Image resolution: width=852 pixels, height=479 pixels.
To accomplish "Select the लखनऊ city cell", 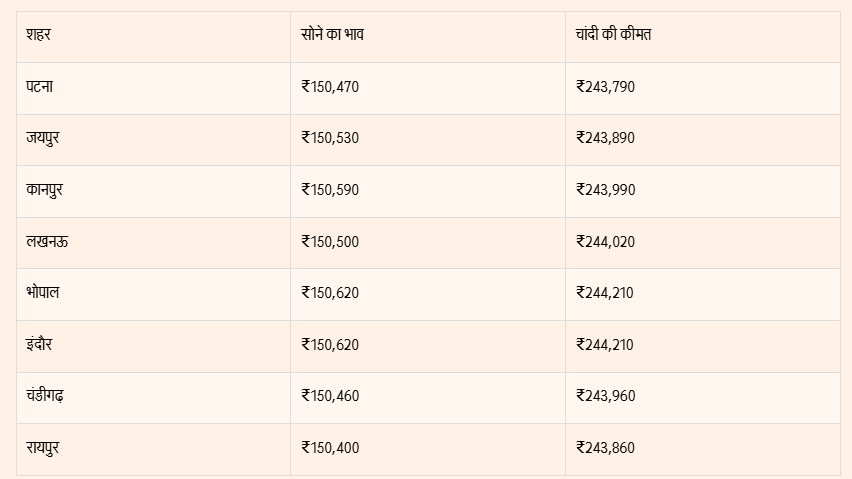I will pos(47,242).
